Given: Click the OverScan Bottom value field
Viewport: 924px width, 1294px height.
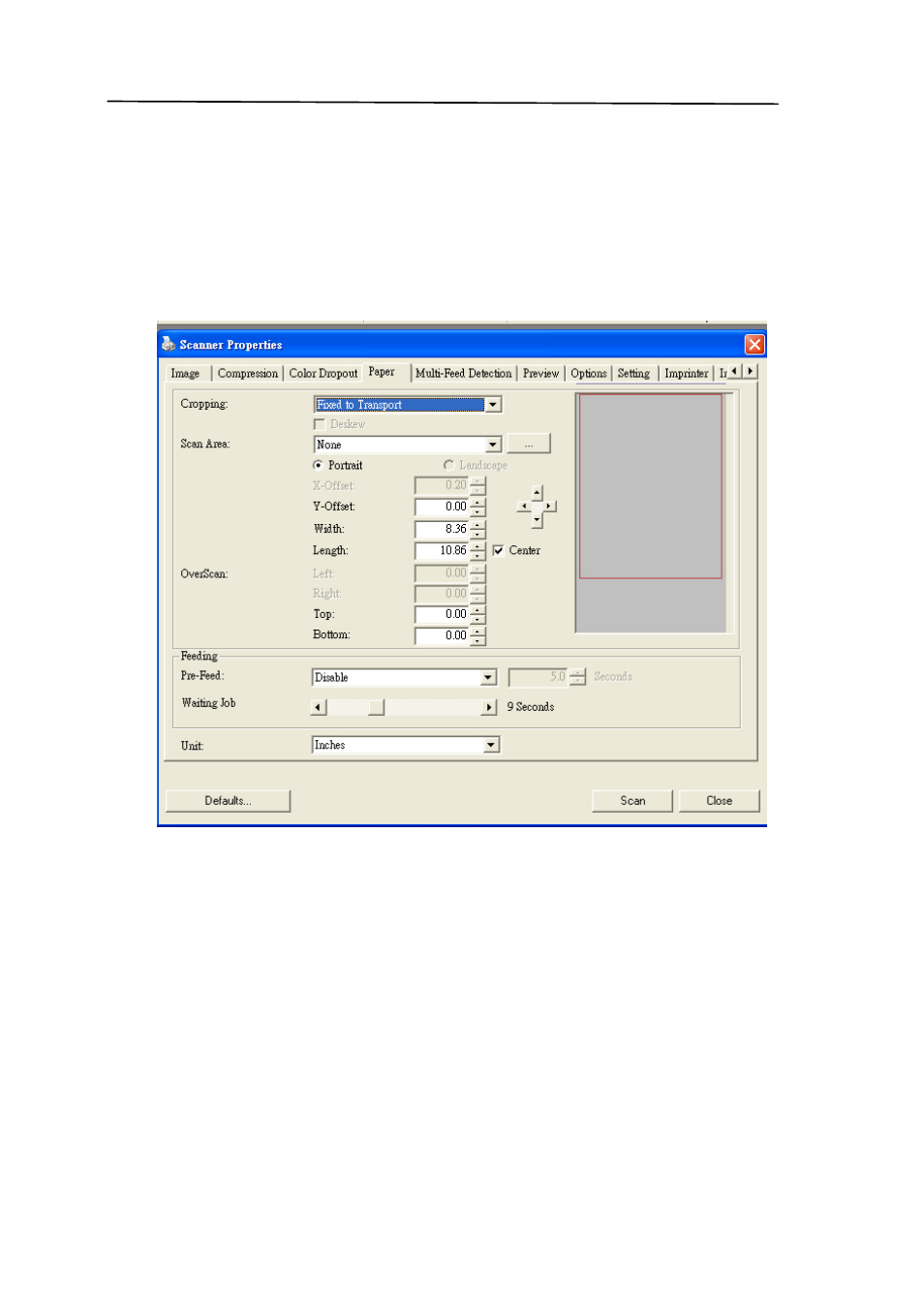Looking at the screenshot, I should [x=442, y=635].
